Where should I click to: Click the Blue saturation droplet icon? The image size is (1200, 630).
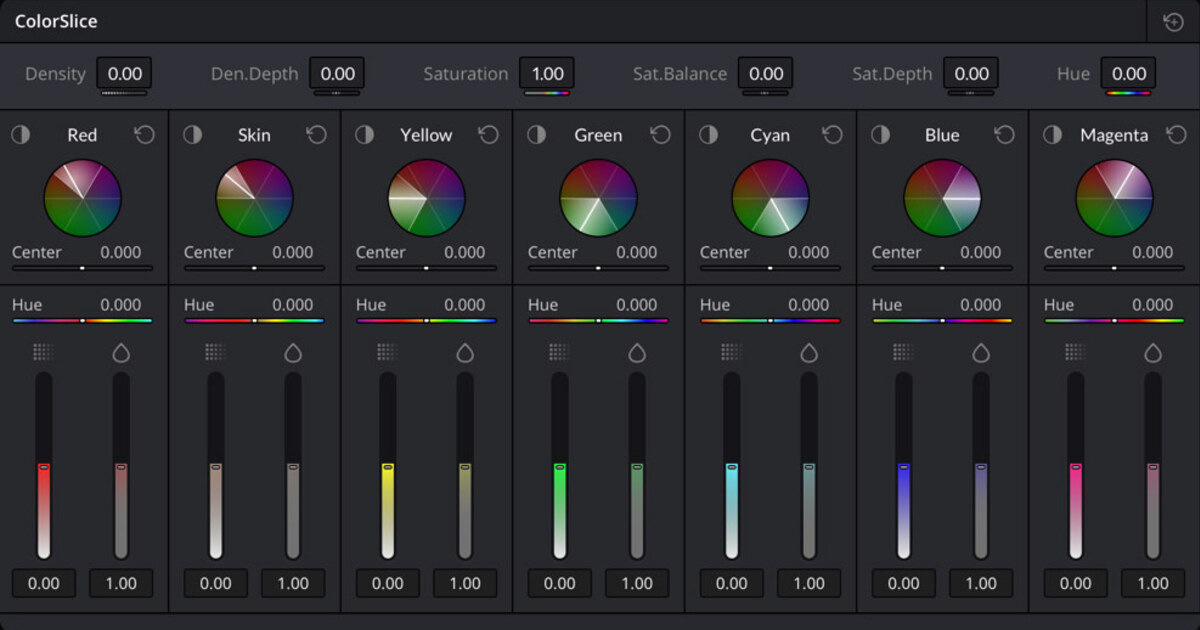pos(981,352)
